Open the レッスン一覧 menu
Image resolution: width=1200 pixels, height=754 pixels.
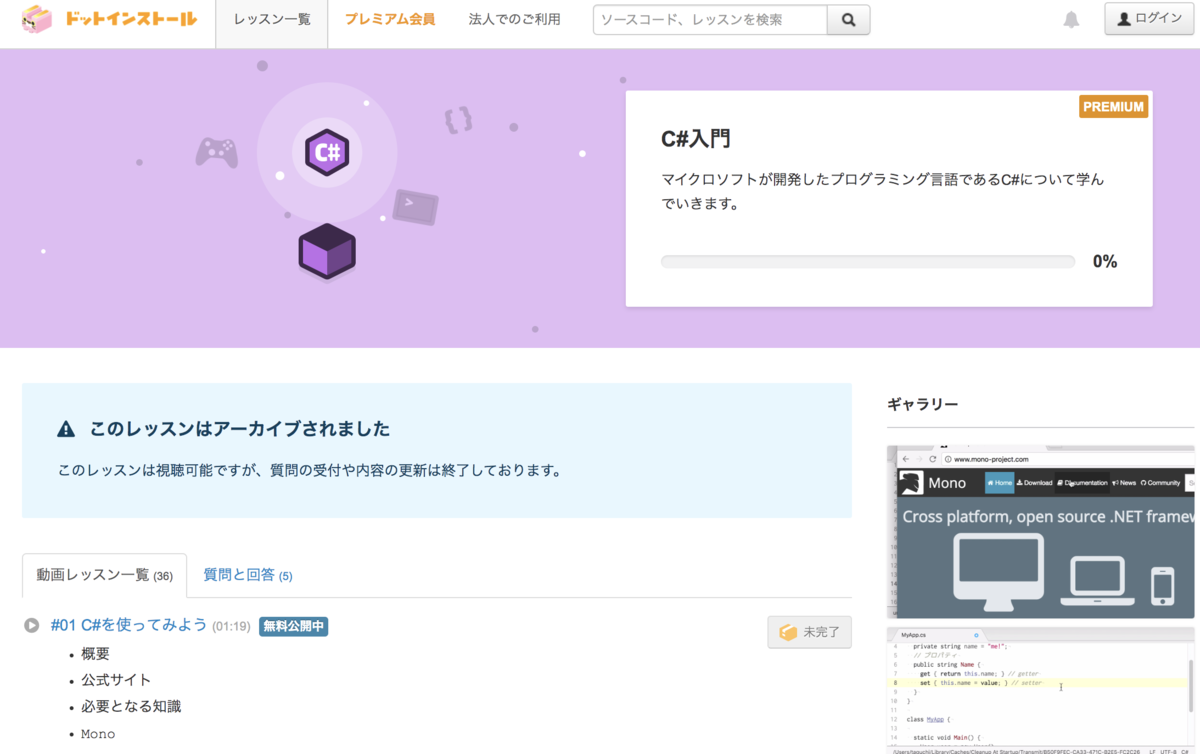point(272,19)
